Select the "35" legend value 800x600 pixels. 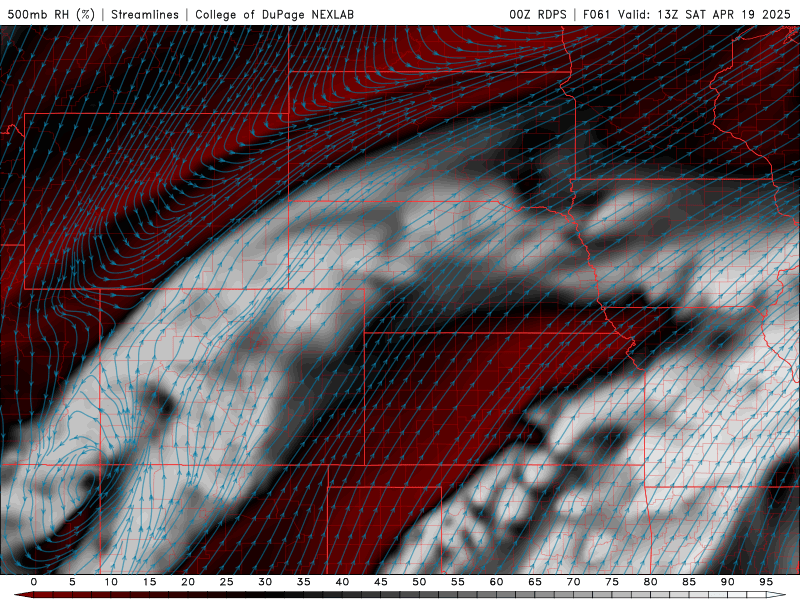[304, 582]
